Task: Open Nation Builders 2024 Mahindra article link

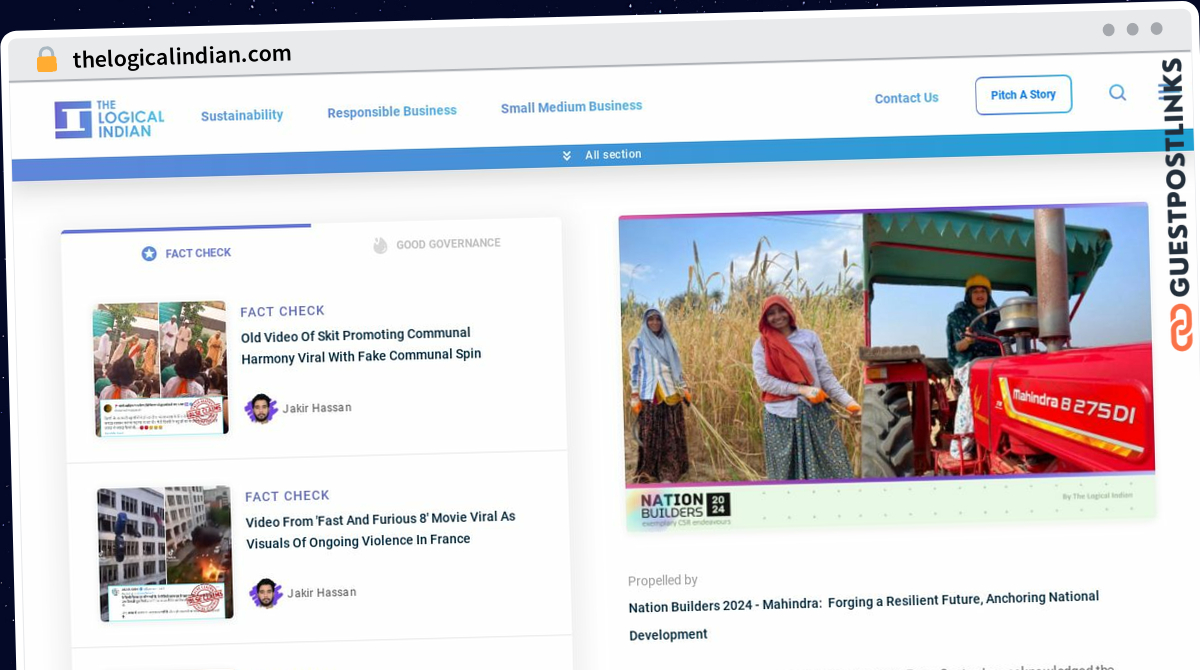Action: pos(864,615)
